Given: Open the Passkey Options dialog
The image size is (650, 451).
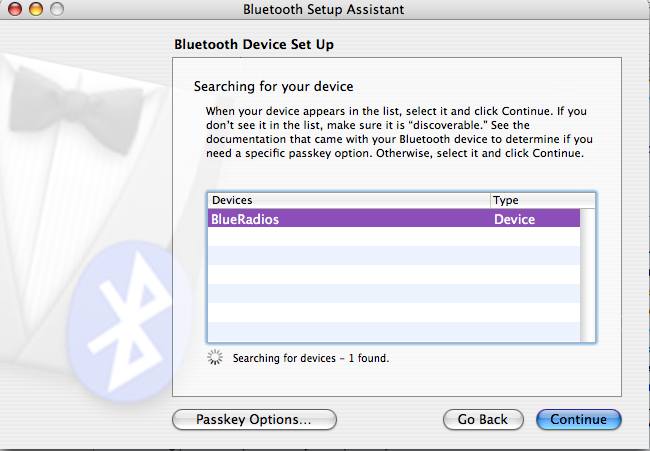Looking at the screenshot, I should (254, 419).
